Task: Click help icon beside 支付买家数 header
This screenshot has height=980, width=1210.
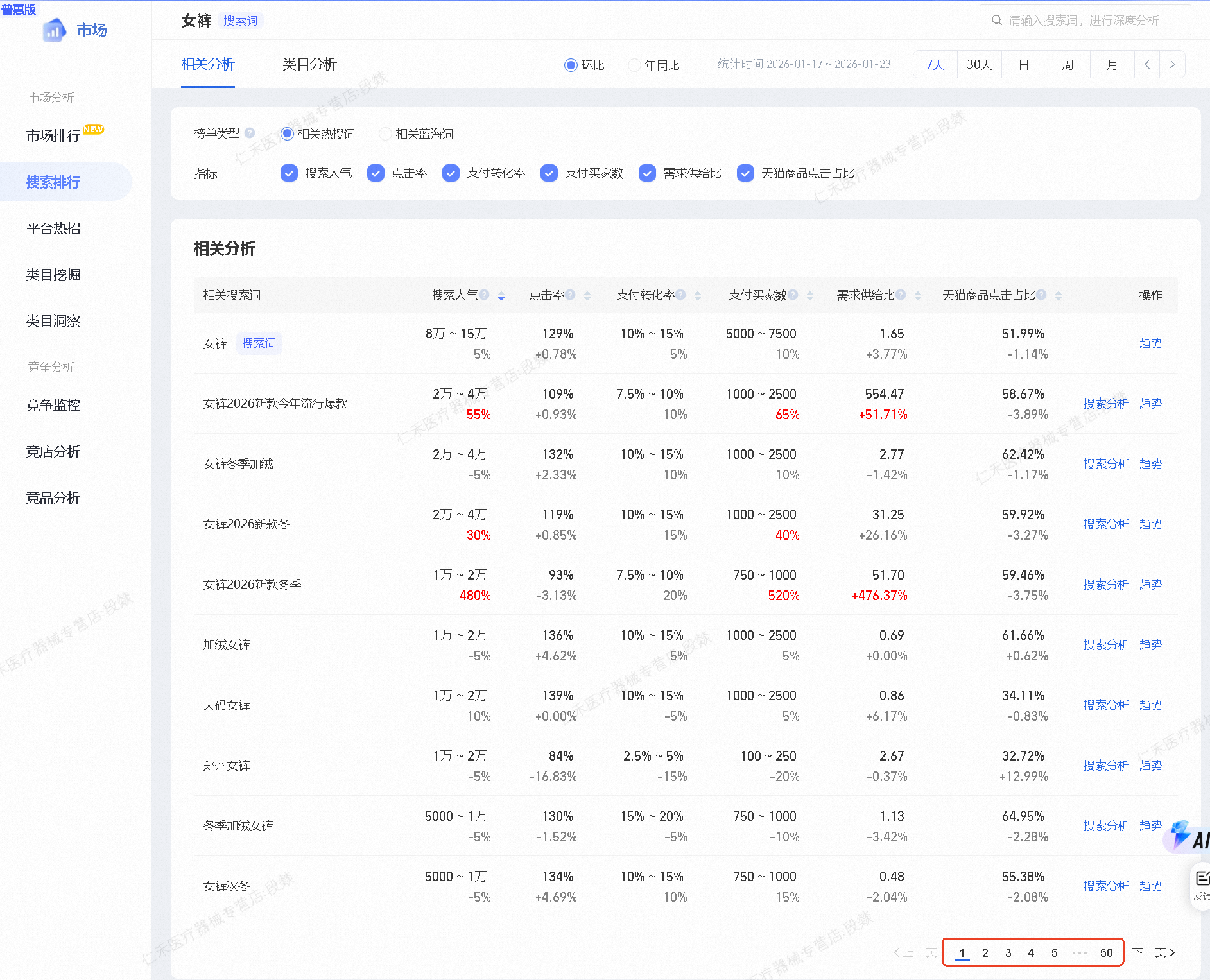Action: point(793,295)
